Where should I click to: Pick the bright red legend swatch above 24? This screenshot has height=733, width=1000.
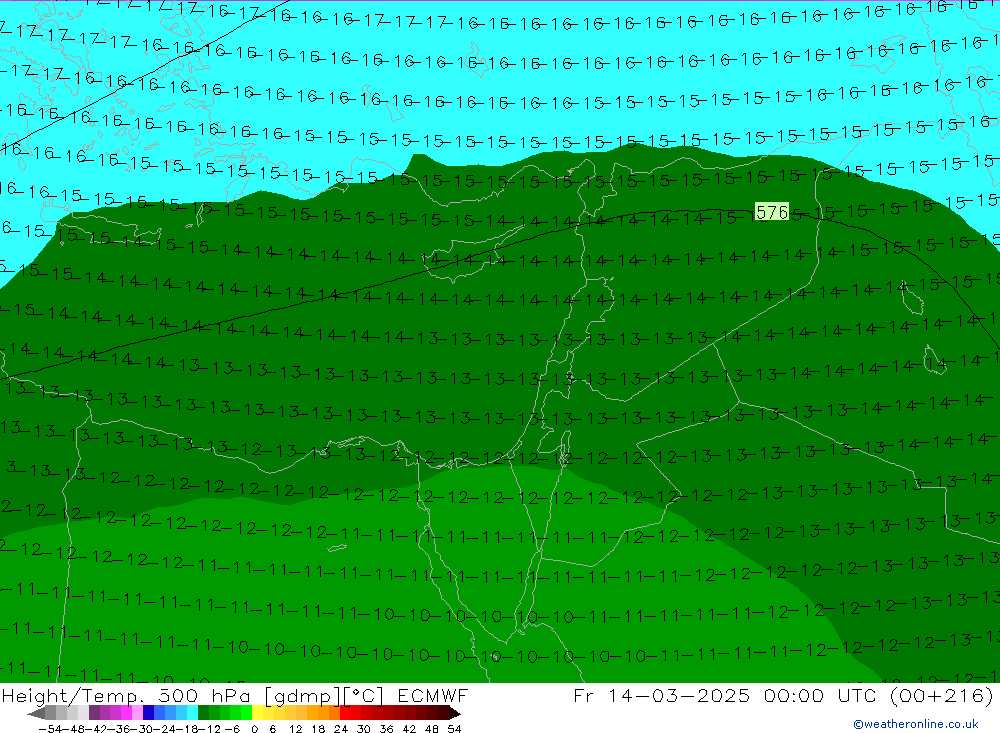(x=345, y=713)
